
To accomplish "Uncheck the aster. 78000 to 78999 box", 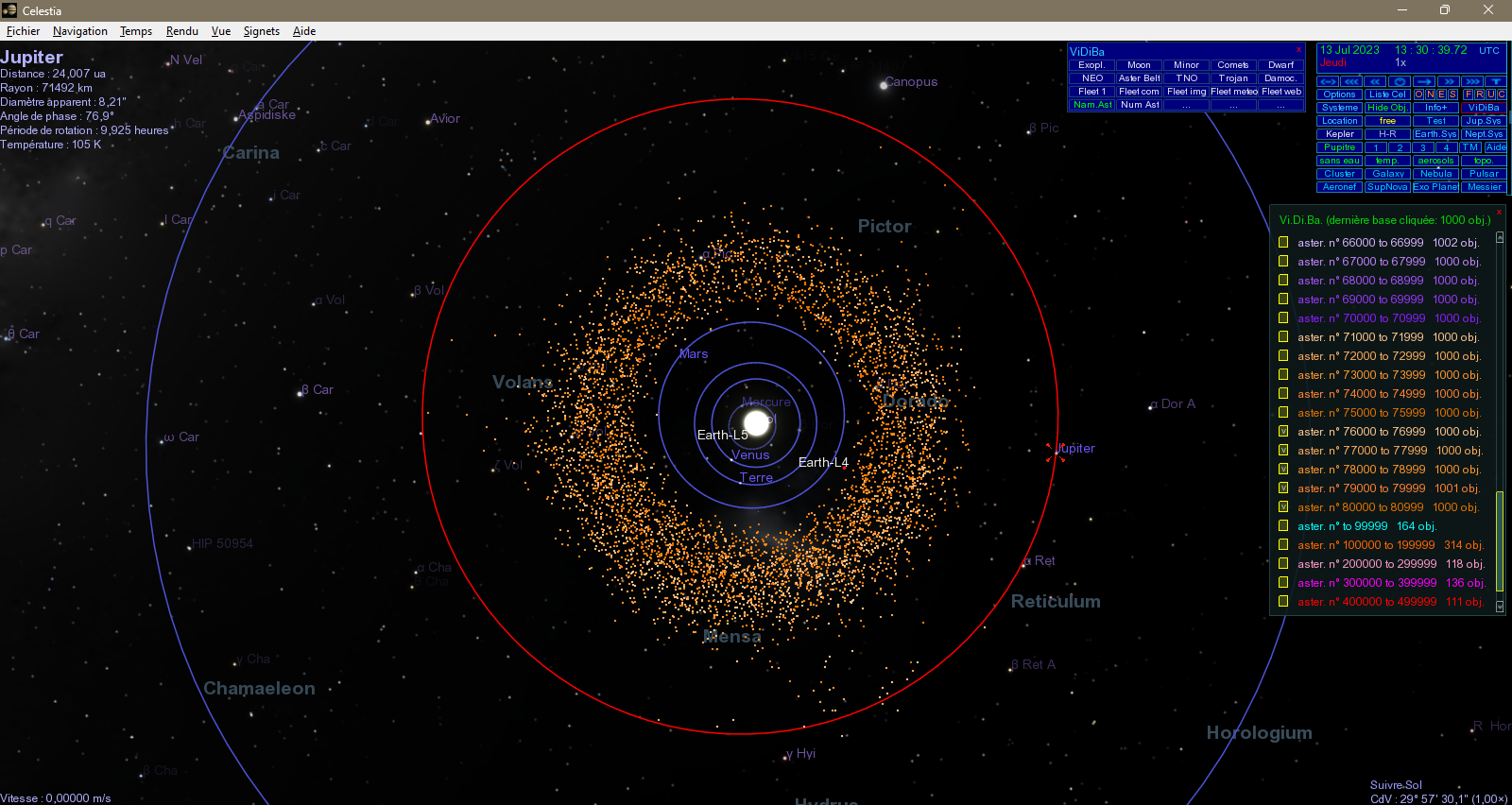I will click(x=1283, y=469).
